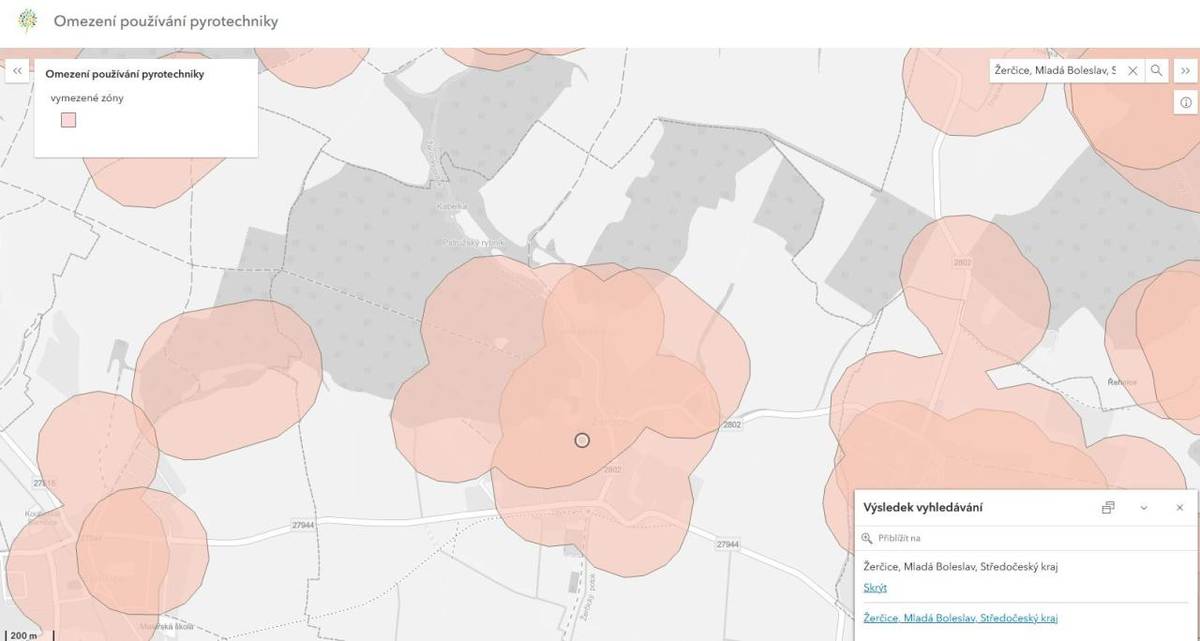
Task: Click the Výsledek vyhledávání popup title
Action: tap(922, 508)
